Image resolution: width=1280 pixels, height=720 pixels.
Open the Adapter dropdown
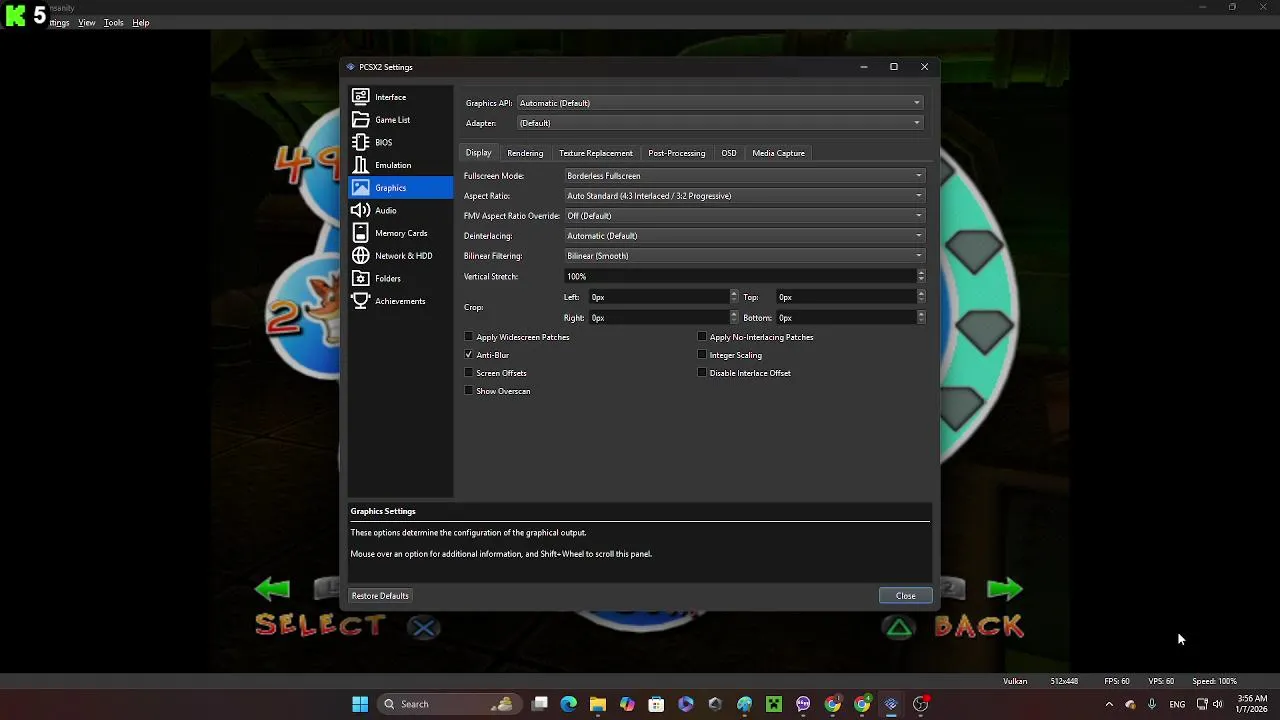720,123
